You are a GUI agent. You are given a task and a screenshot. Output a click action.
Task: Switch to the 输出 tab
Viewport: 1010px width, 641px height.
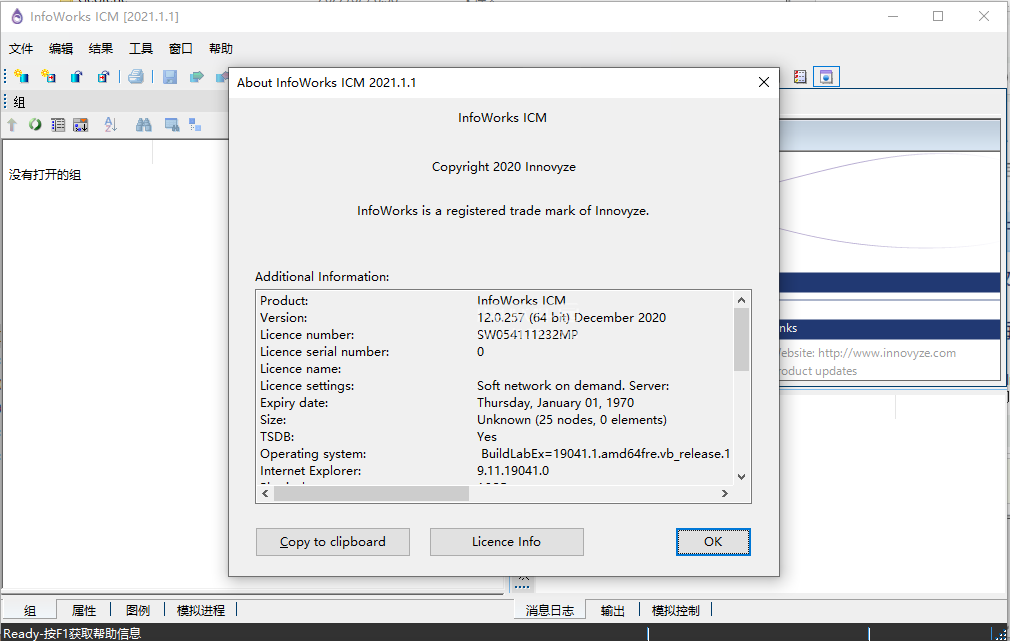(613, 610)
